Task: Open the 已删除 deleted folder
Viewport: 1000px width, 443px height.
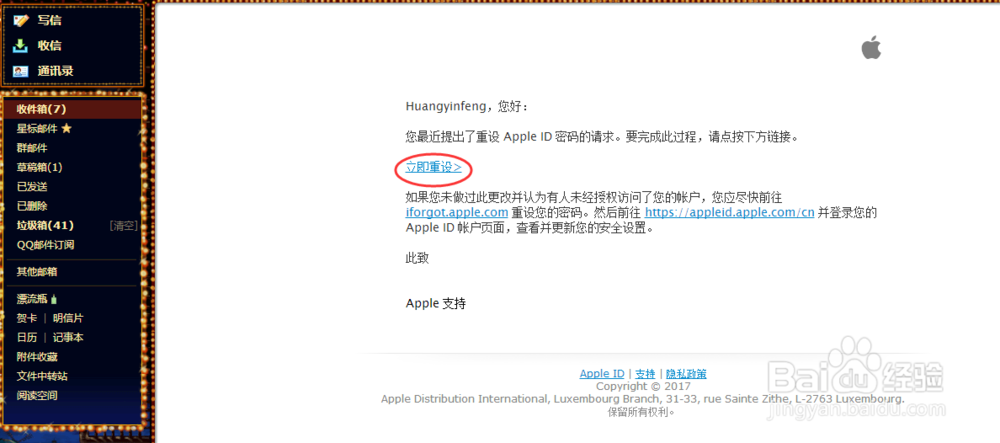Action: [32, 207]
